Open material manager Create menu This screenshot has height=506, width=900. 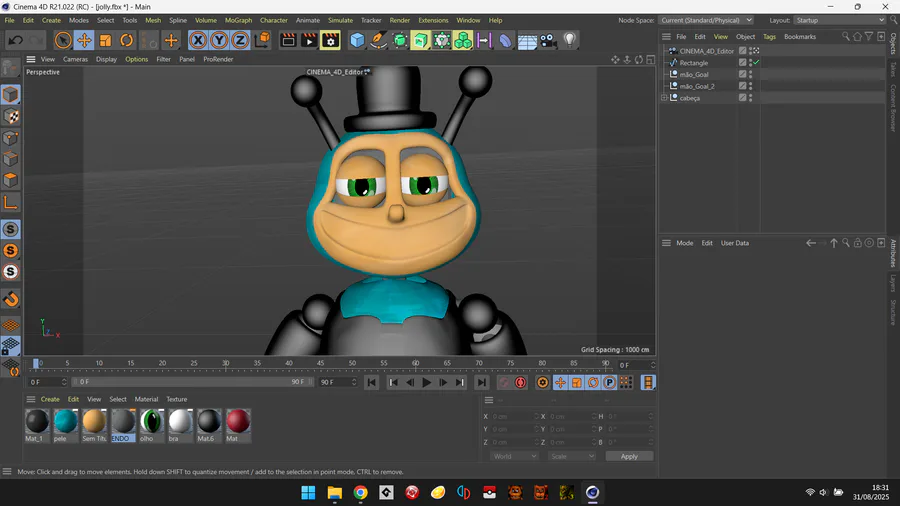point(50,399)
